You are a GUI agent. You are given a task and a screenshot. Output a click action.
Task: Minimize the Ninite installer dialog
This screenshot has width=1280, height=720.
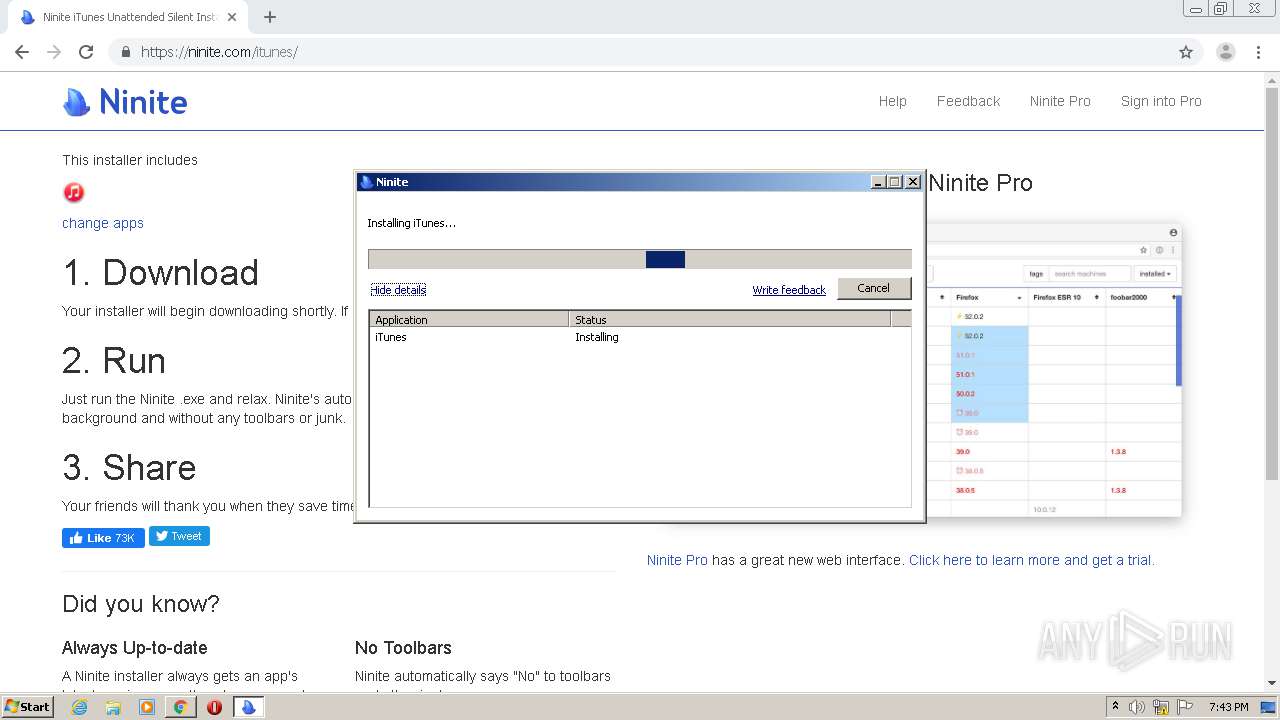click(x=878, y=182)
